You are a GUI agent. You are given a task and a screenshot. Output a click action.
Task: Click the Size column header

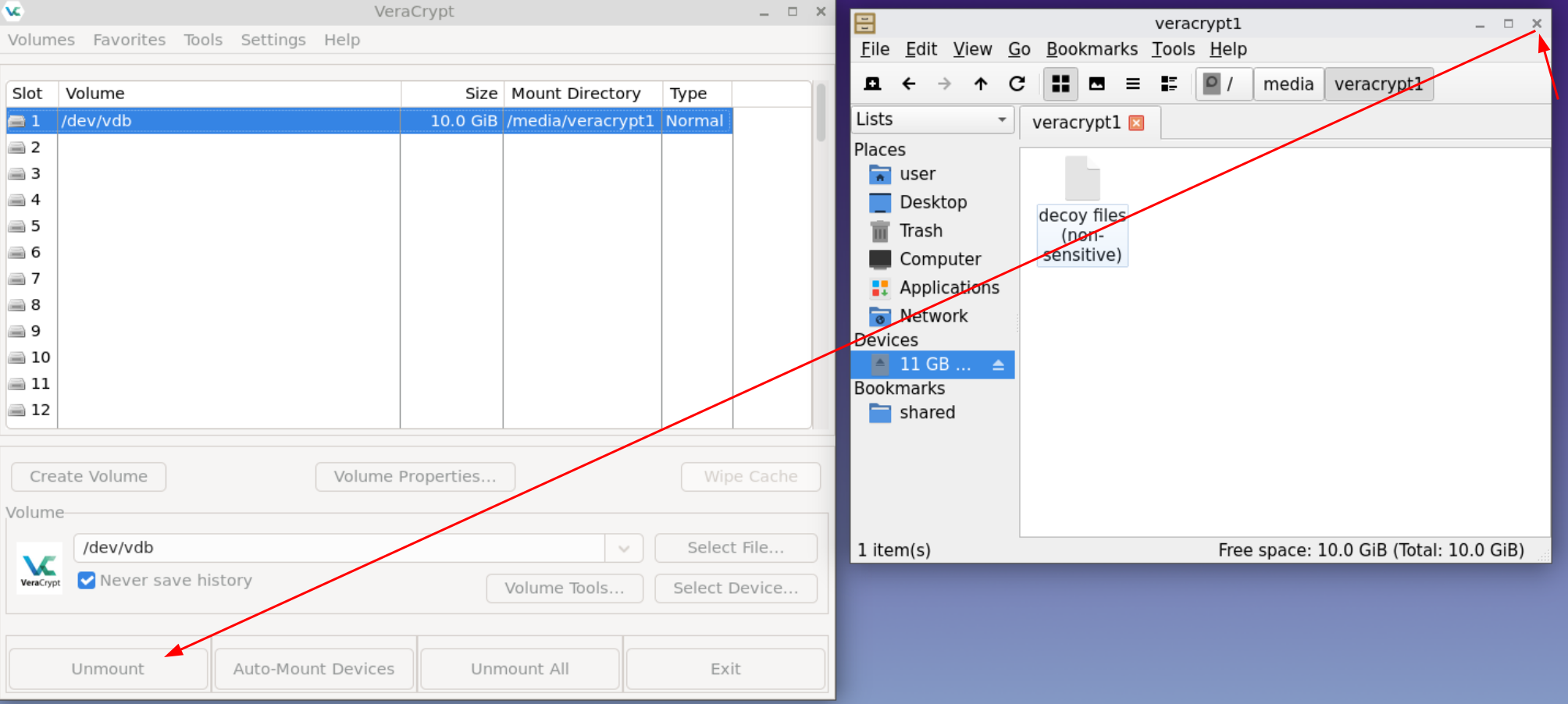(452, 94)
